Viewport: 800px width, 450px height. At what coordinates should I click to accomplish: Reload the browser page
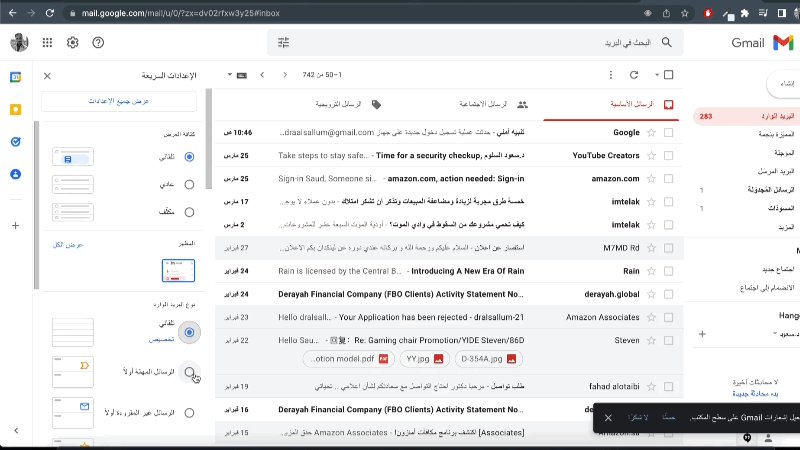coord(49,13)
